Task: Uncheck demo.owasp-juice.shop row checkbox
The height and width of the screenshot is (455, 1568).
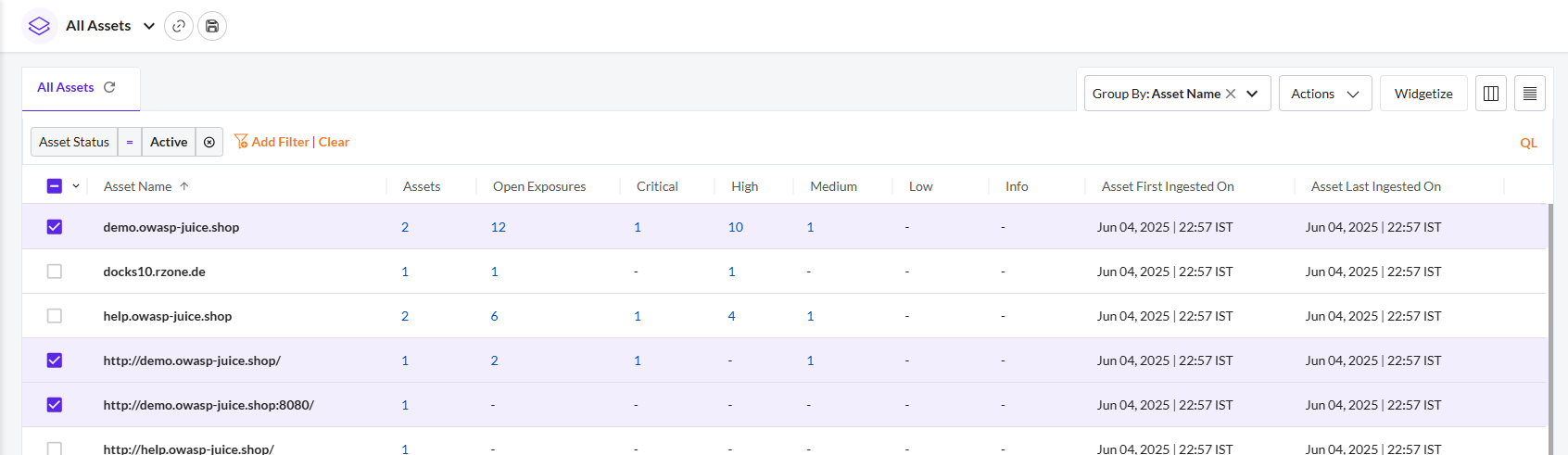Action: [55, 227]
